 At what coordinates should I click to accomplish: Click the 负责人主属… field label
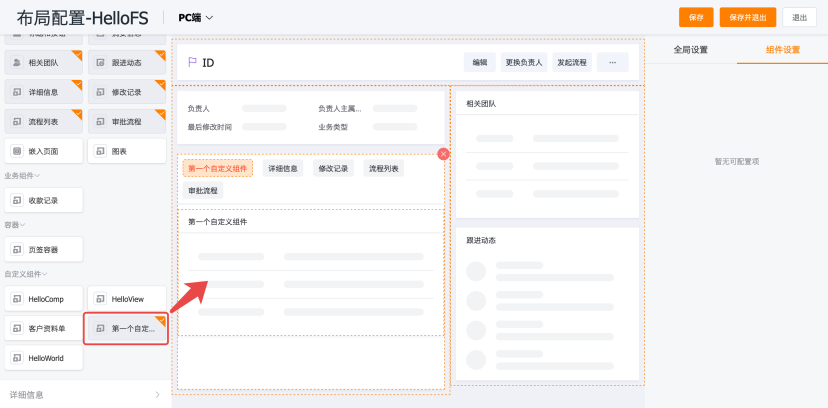pyautogui.click(x=340, y=108)
